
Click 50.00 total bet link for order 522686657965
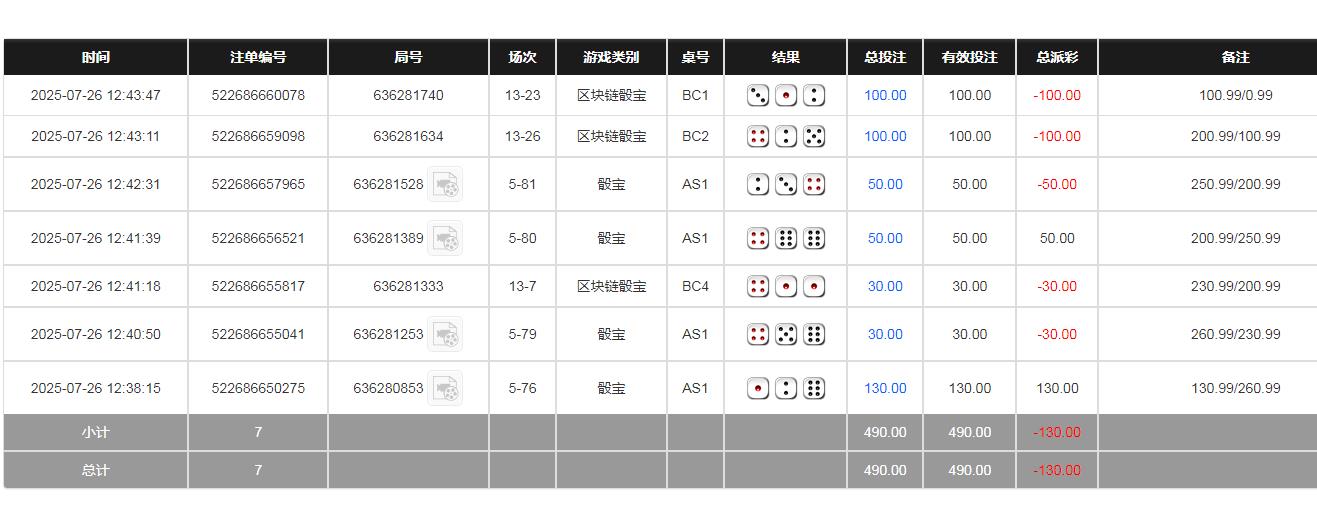point(885,184)
